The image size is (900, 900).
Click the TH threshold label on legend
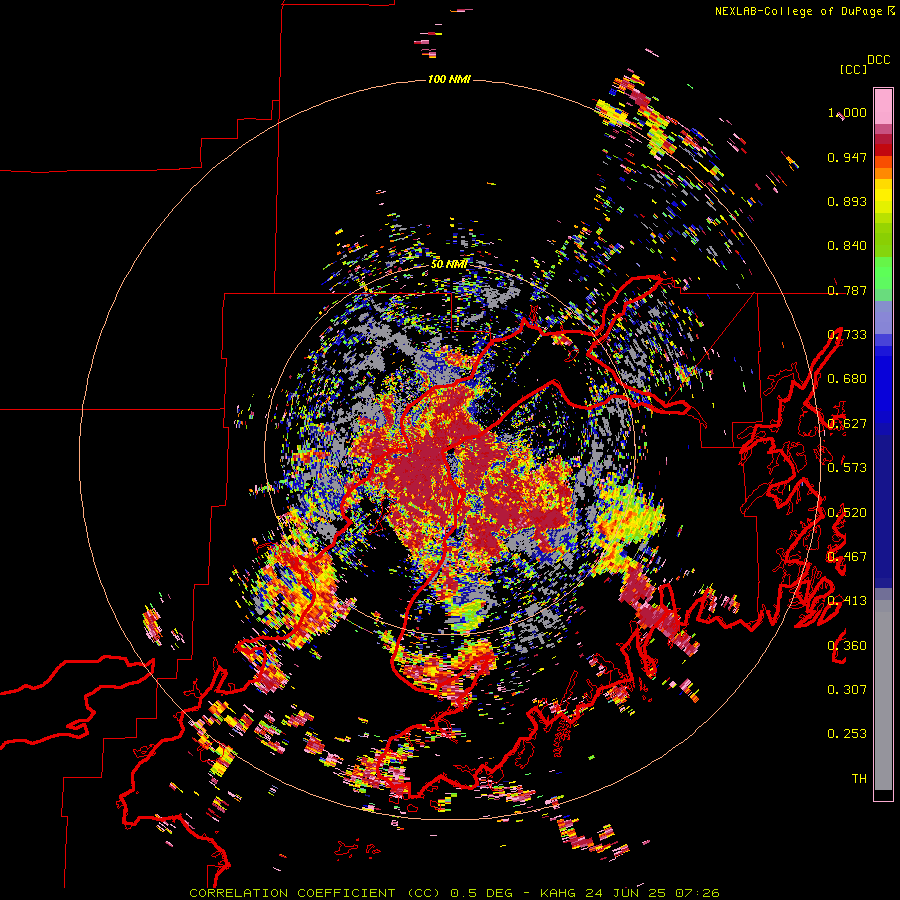[859, 779]
